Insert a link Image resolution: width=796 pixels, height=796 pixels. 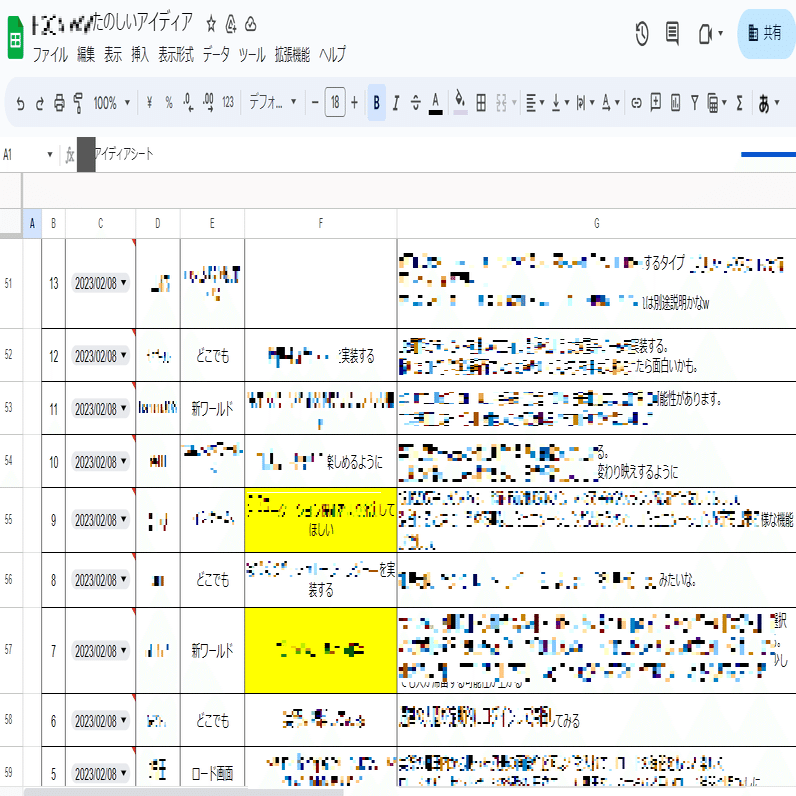coord(636,104)
